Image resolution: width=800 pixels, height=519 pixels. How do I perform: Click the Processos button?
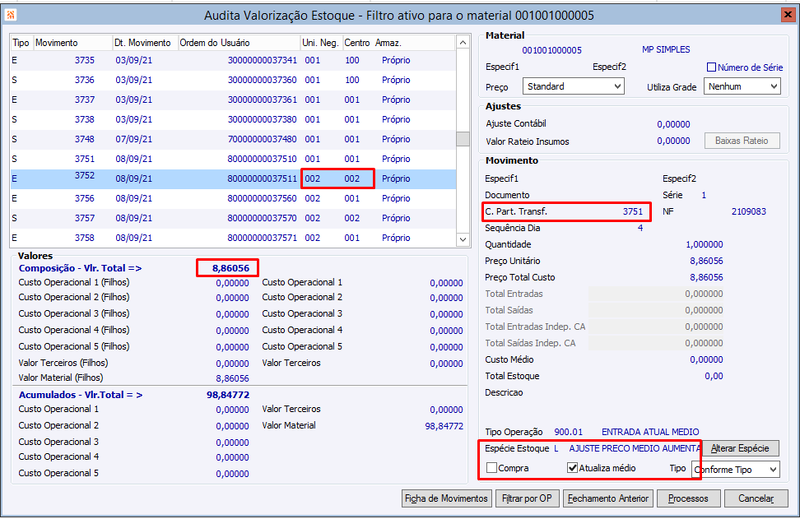click(x=688, y=498)
